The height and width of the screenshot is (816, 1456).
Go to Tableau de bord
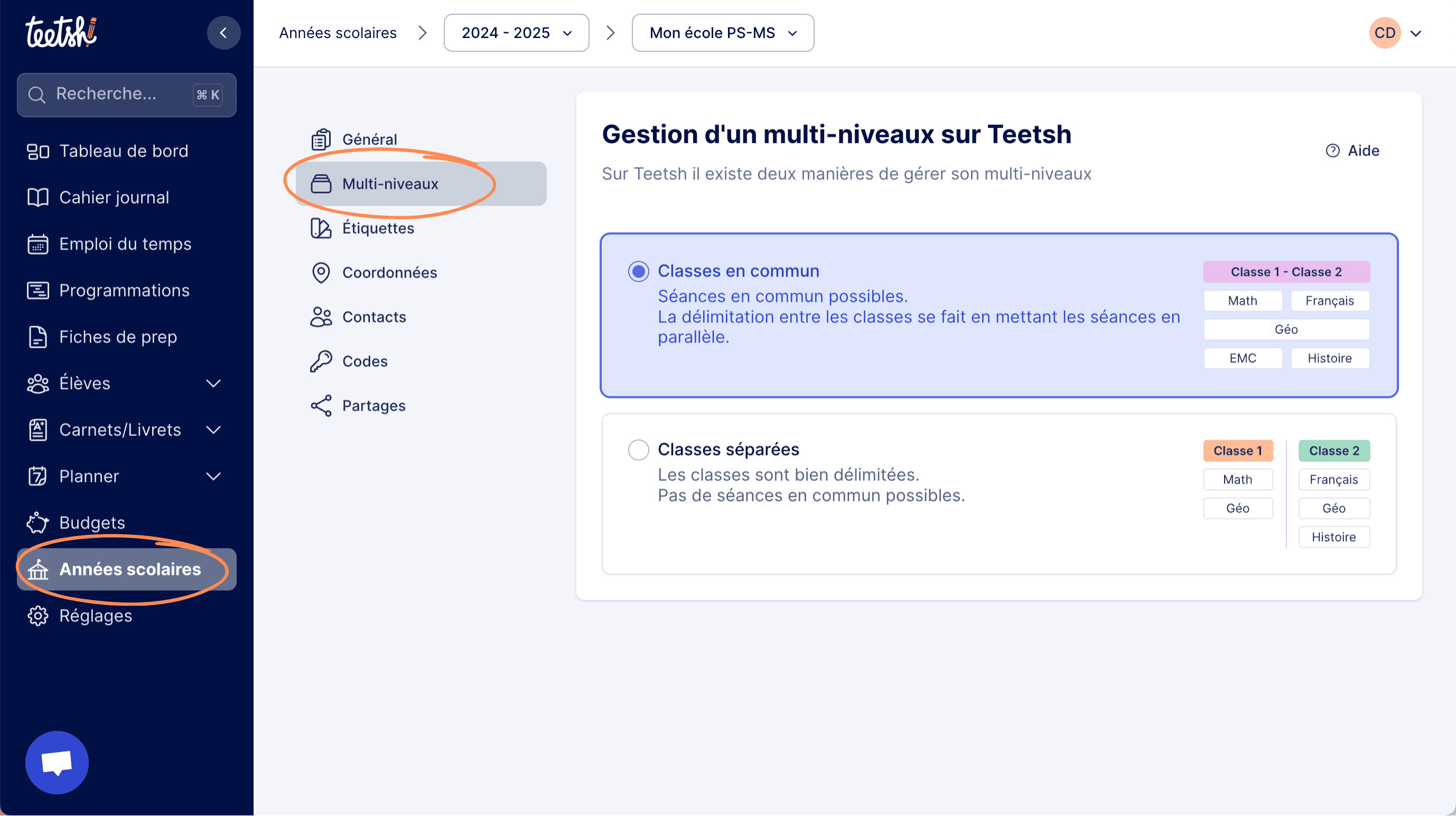(127, 152)
